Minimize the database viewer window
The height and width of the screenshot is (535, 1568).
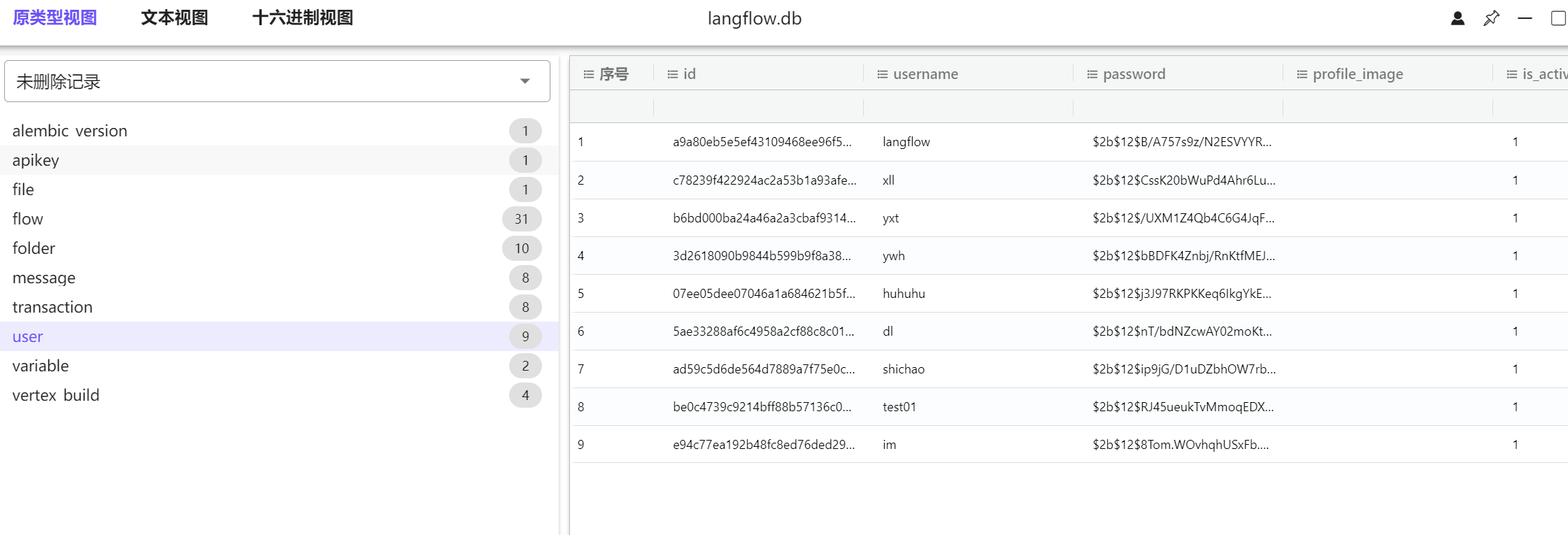pyautogui.click(x=1525, y=18)
